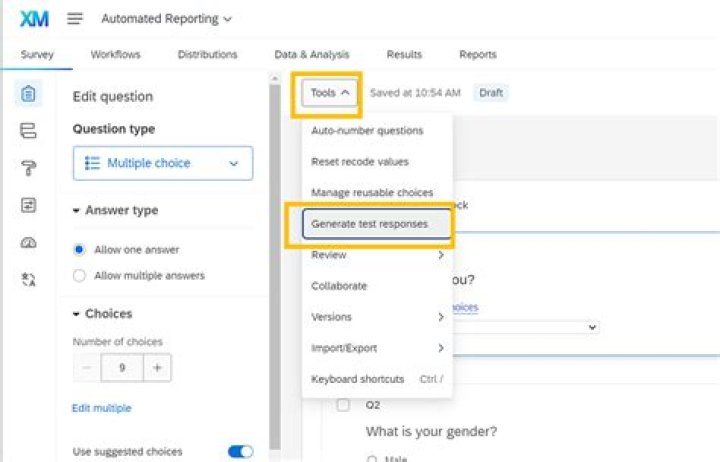Click the XM logo icon
Viewport: 720px width, 462px height.
34,19
